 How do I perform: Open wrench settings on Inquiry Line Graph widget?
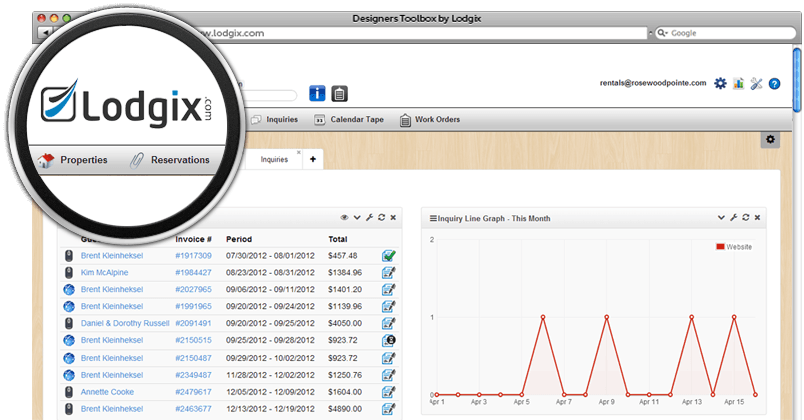pyautogui.click(x=733, y=217)
